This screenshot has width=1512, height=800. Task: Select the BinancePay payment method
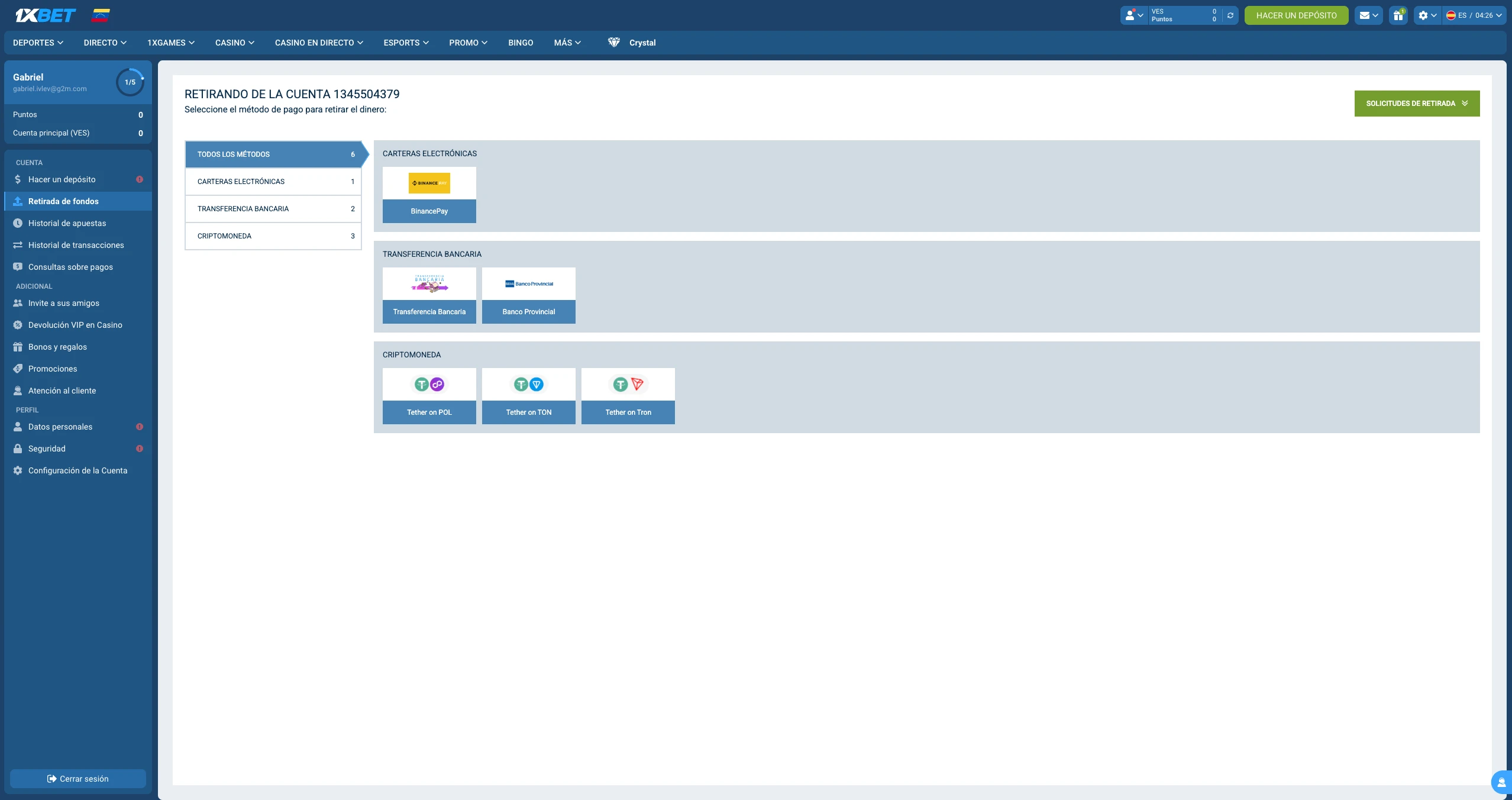pos(429,195)
